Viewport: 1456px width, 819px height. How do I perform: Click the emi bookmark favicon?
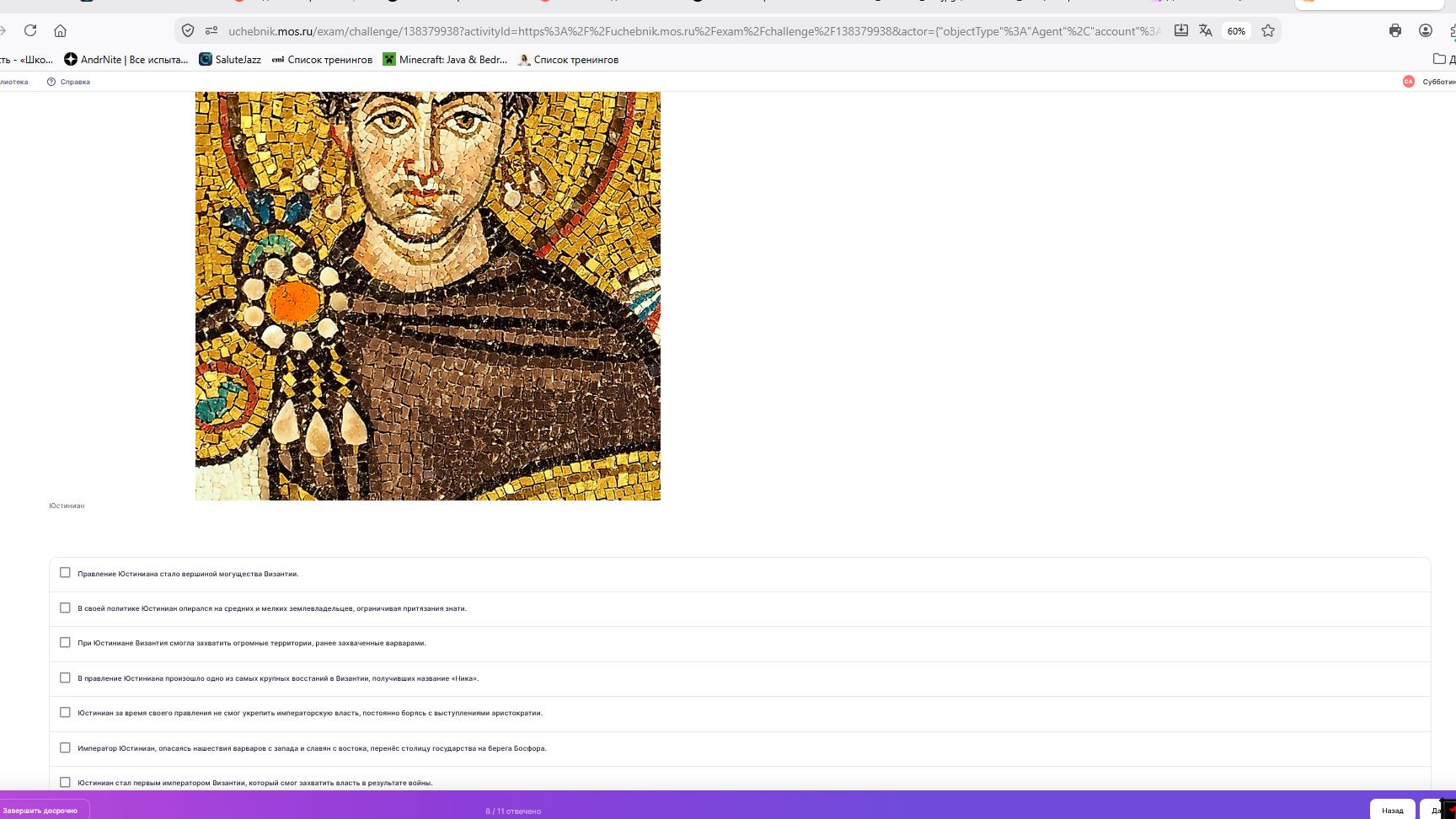click(x=278, y=59)
